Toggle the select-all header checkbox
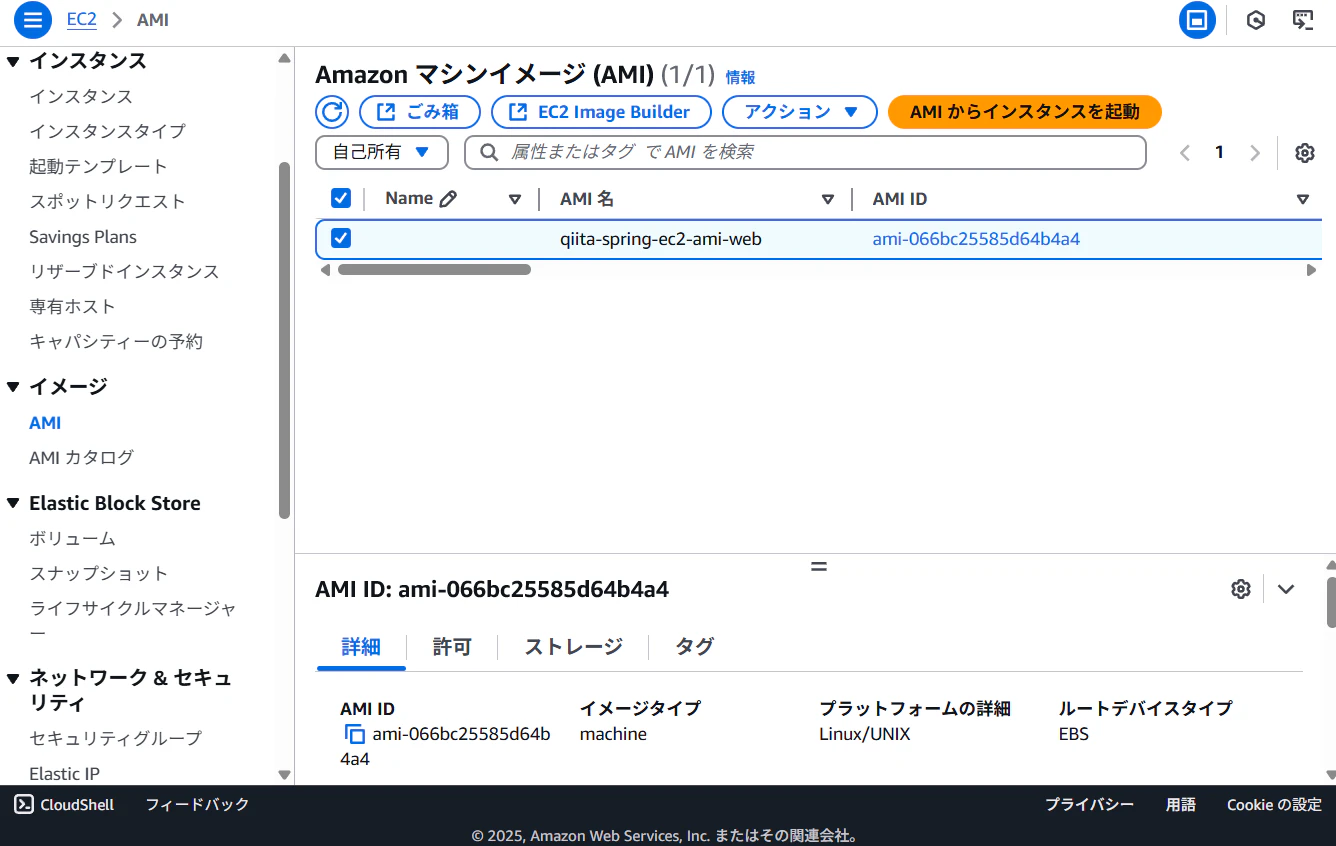 tap(341, 198)
